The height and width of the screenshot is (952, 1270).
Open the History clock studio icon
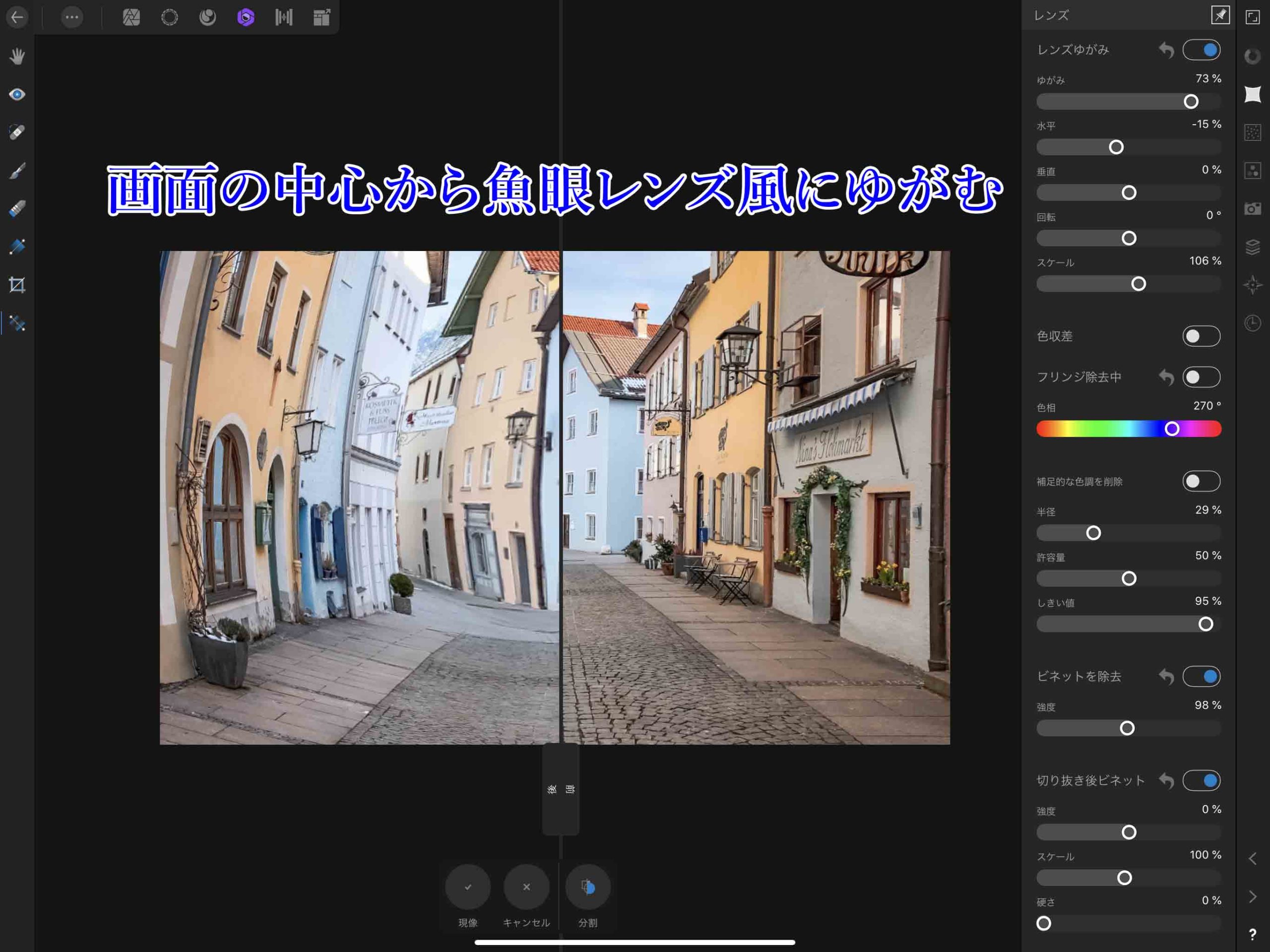1253,322
